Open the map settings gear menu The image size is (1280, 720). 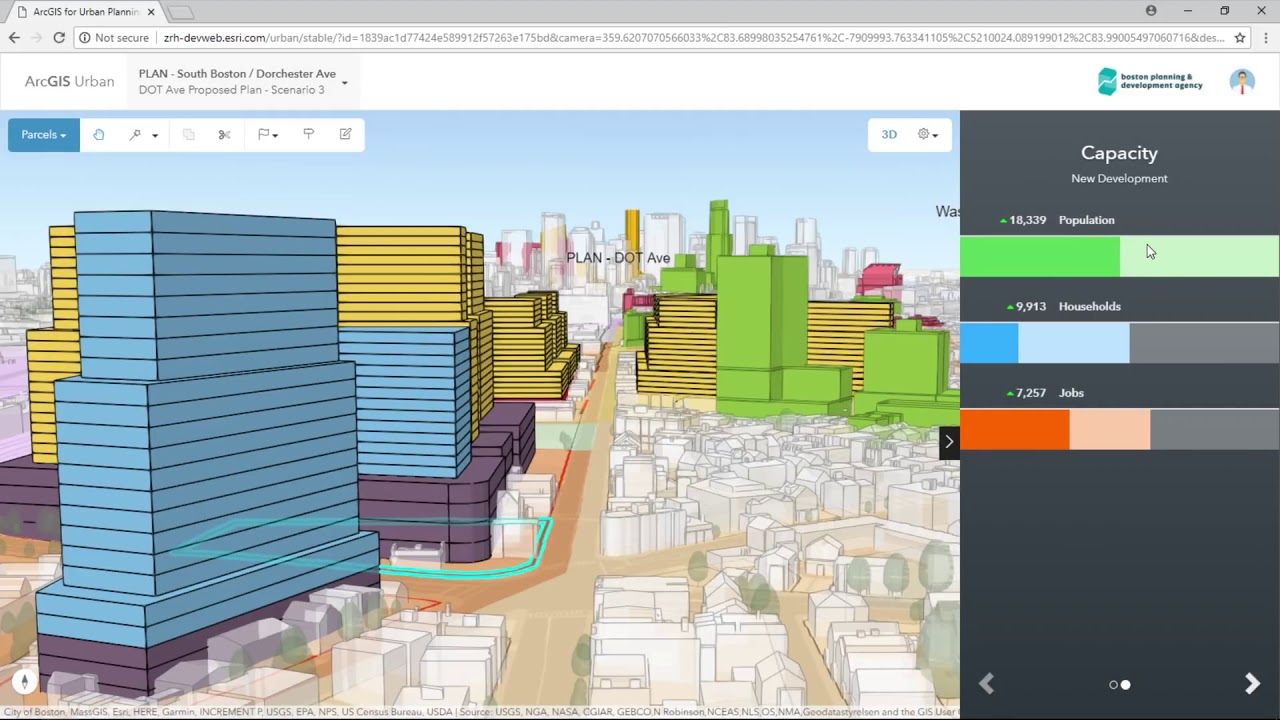click(928, 135)
